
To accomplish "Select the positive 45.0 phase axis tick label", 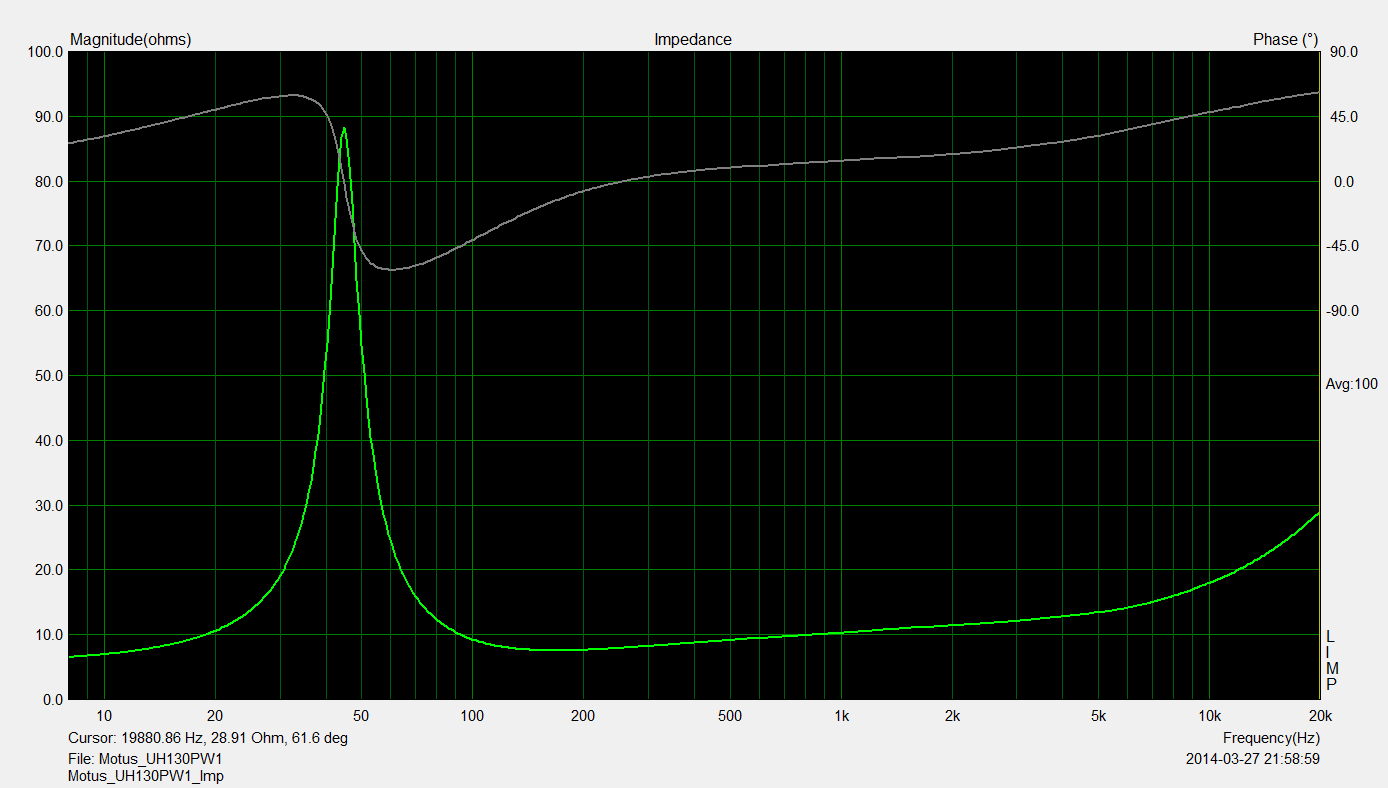I will point(1342,117).
